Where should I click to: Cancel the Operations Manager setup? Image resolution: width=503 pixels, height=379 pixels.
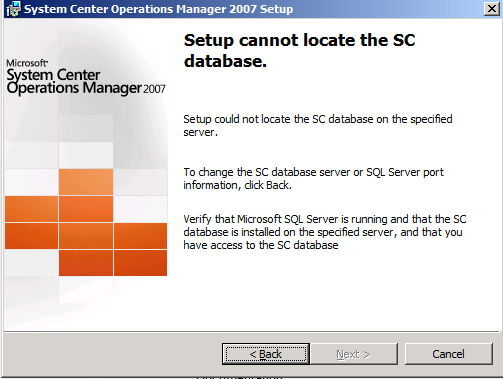click(448, 354)
